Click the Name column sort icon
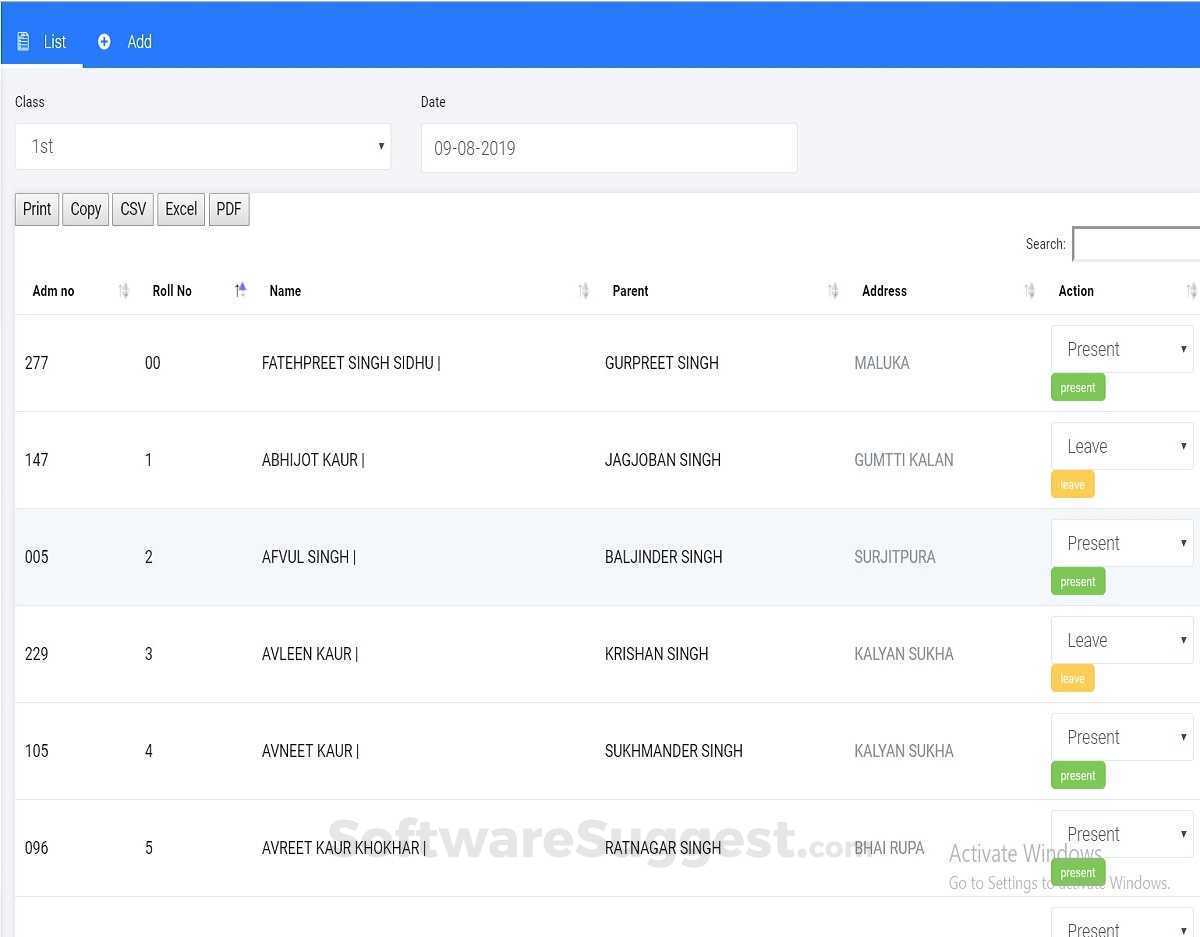The width and height of the screenshot is (1200, 937). pyautogui.click(x=583, y=291)
